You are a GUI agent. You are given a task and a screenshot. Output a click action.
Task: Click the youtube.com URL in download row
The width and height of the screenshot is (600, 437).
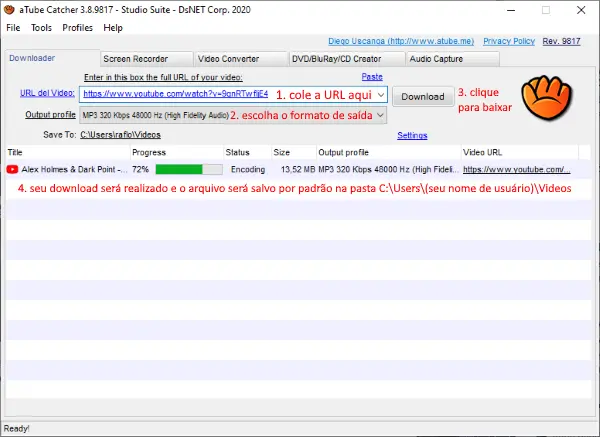tap(517, 169)
